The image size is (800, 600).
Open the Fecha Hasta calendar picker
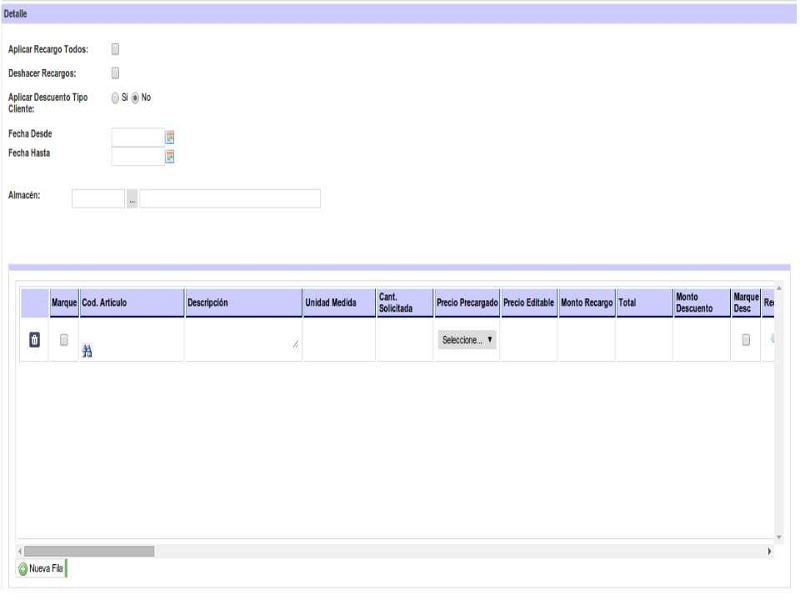(x=170, y=156)
